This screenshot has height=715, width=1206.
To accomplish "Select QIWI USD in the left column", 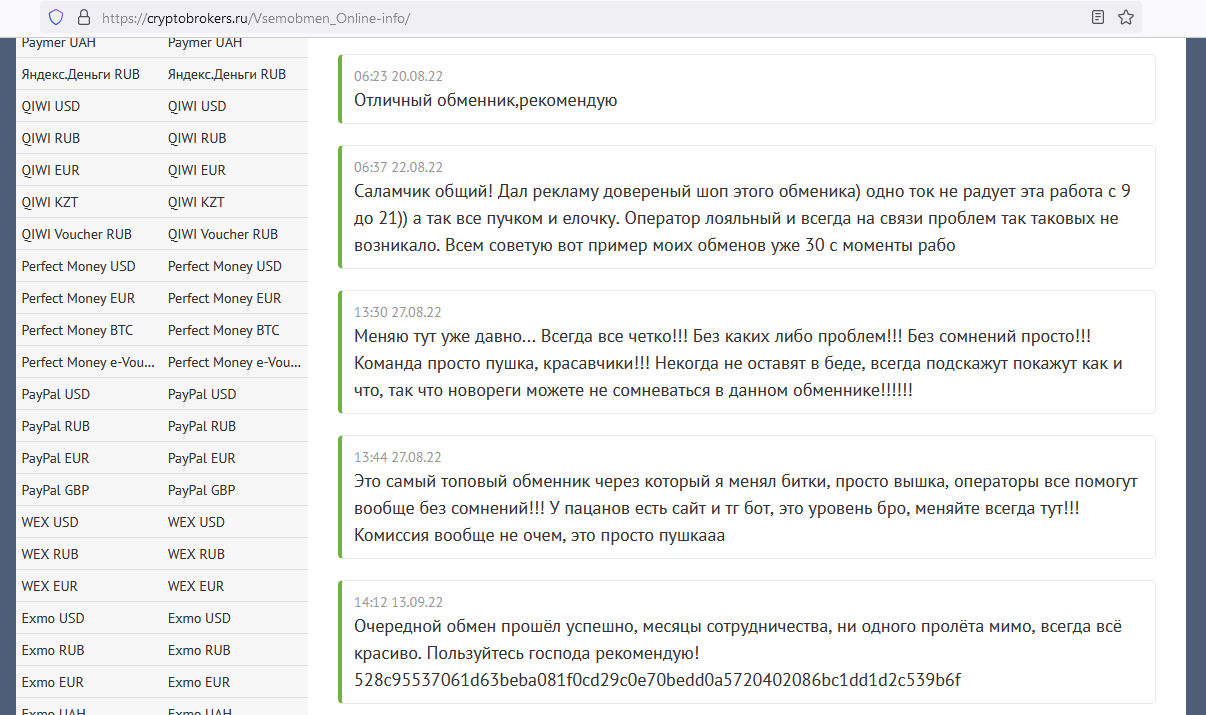I will [54, 106].
